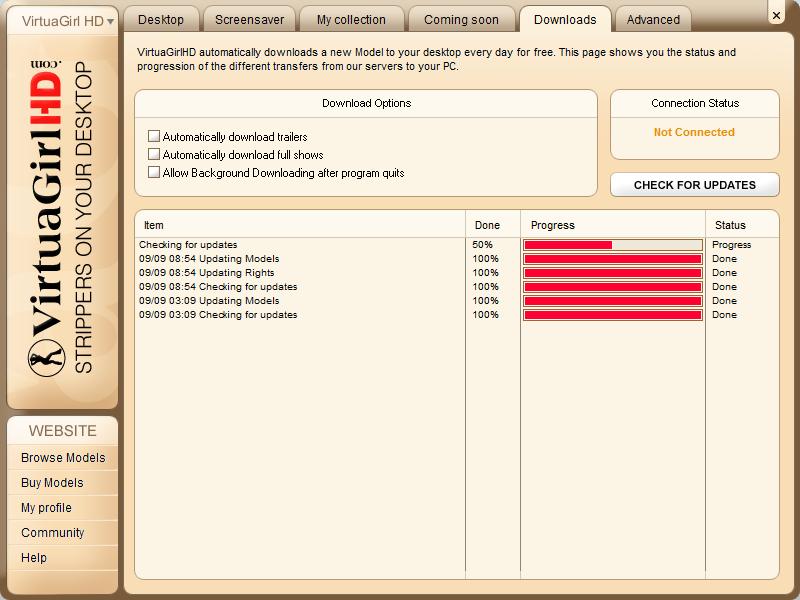Close the VirtuaGirl HD window

(x=776, y=15)
